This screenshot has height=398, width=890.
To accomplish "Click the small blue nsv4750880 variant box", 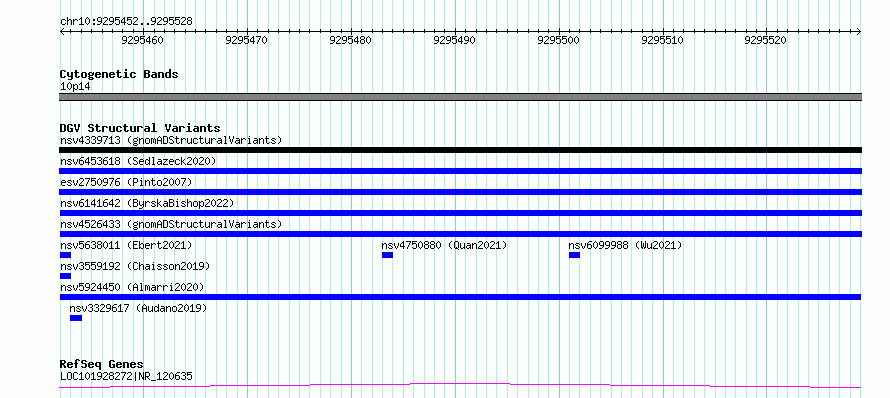I will coord(387,255).
